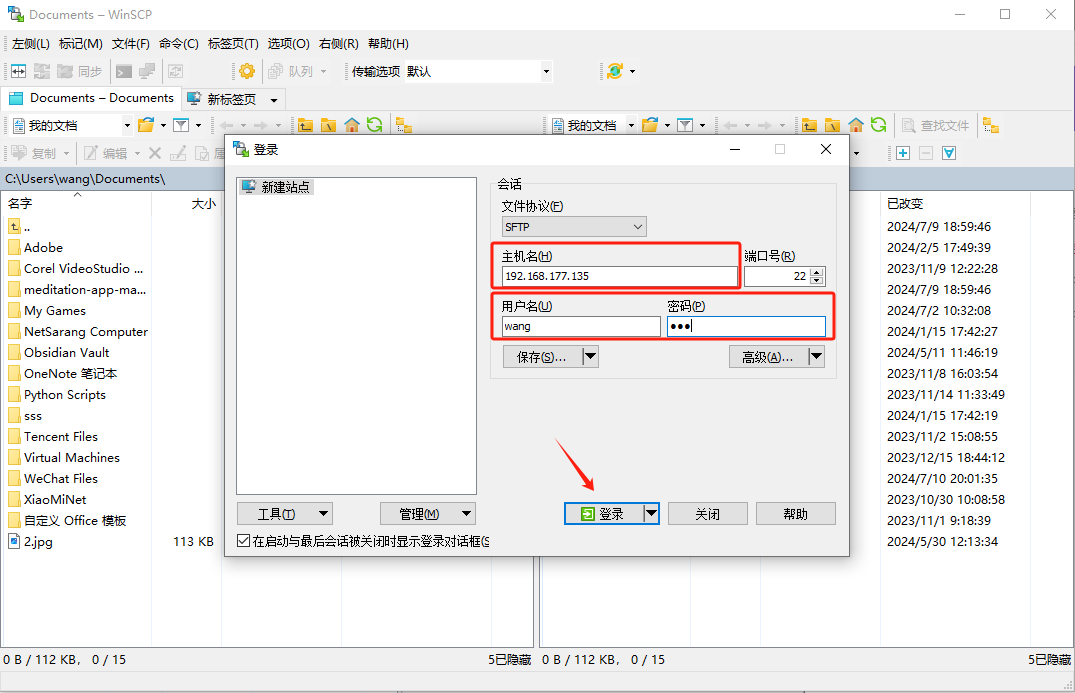
Task: Open the Mark (标记) menu
Action: click(x=81, y=44)
